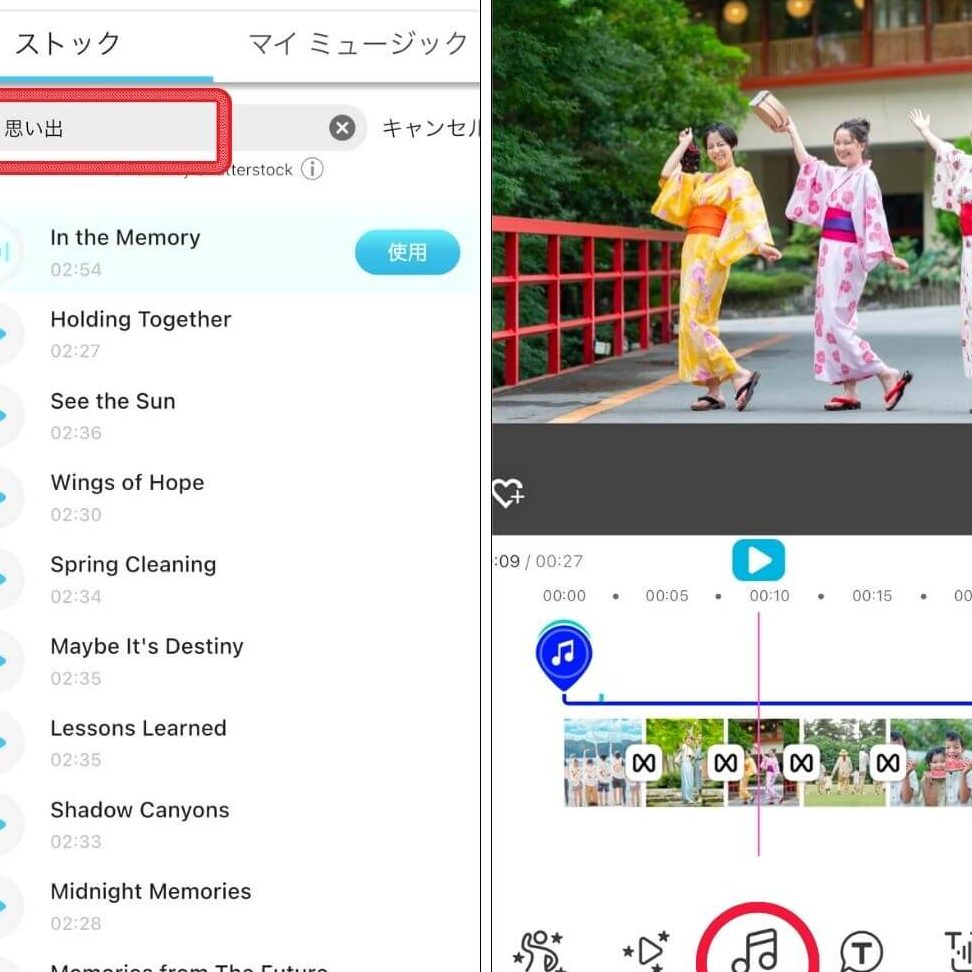Select the Lessons Learned track
This screenshot has width=972, height=972.
coord(239,743)
